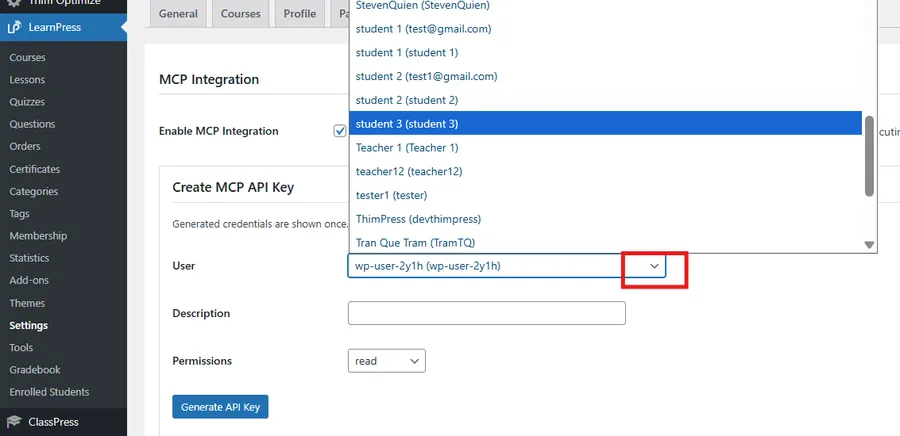Open Tags in the sidebar
900x436 pixels.
click(19, 213)
